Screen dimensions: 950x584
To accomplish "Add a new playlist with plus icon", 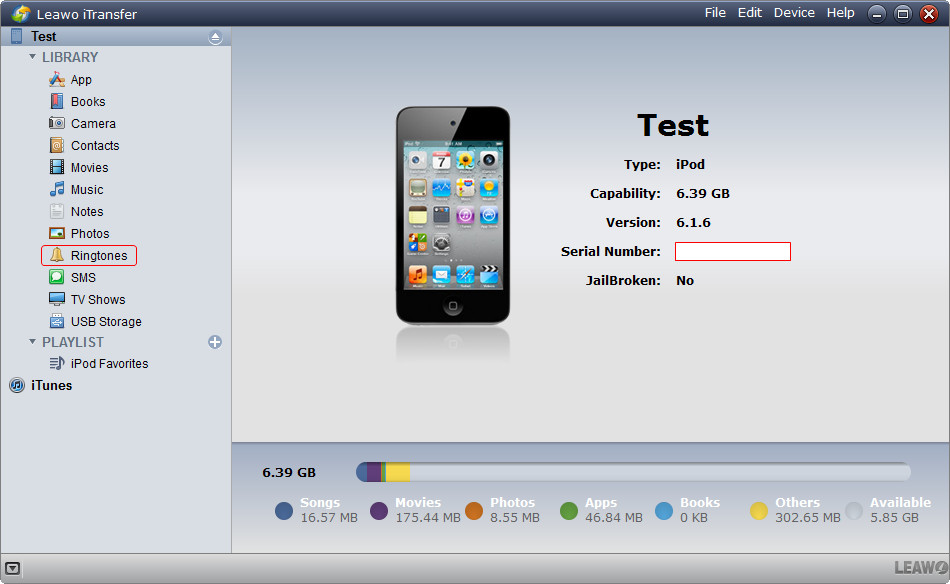I will (x=214, y=342).
